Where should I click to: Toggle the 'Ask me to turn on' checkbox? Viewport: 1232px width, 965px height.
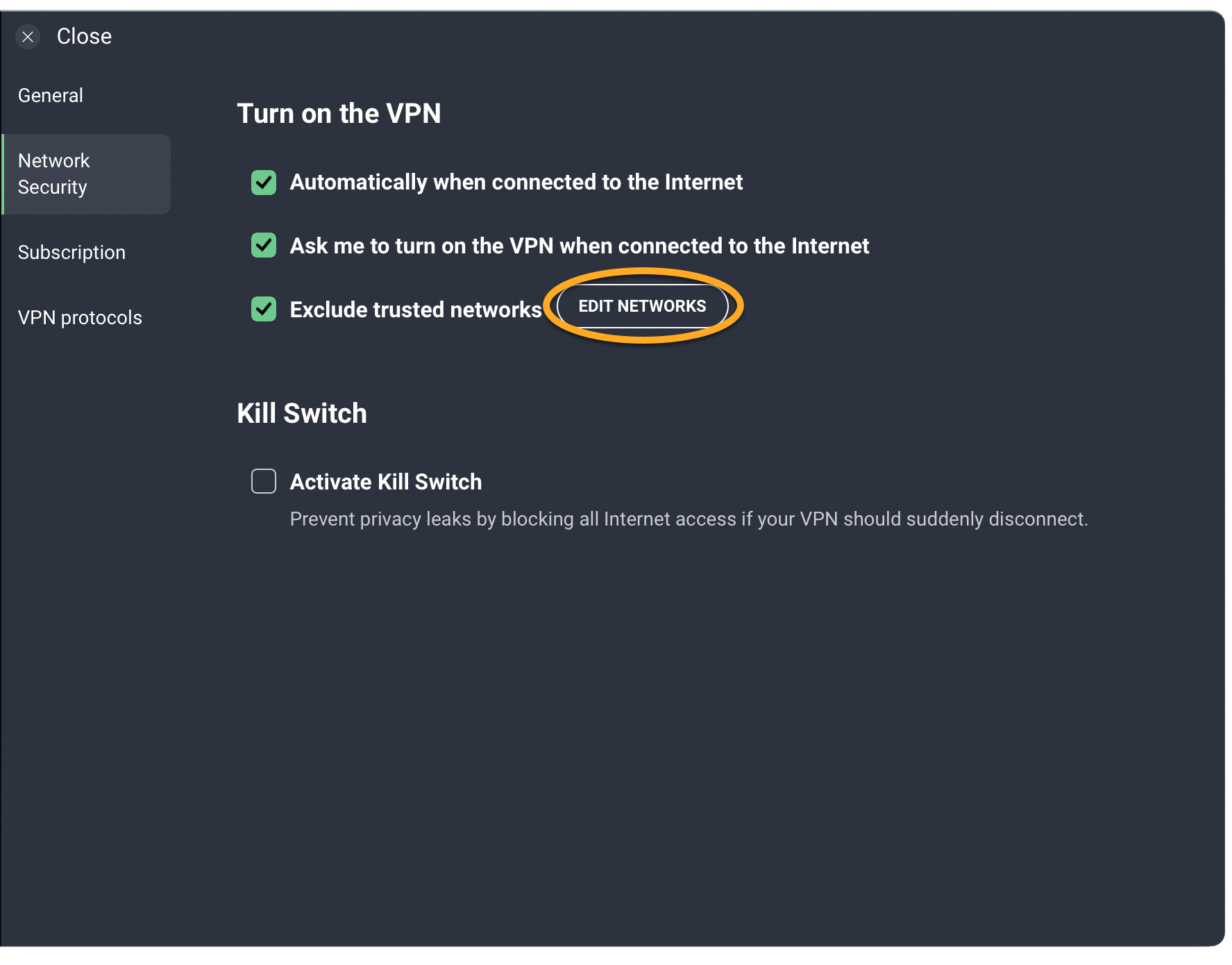(x=264, y=246)
